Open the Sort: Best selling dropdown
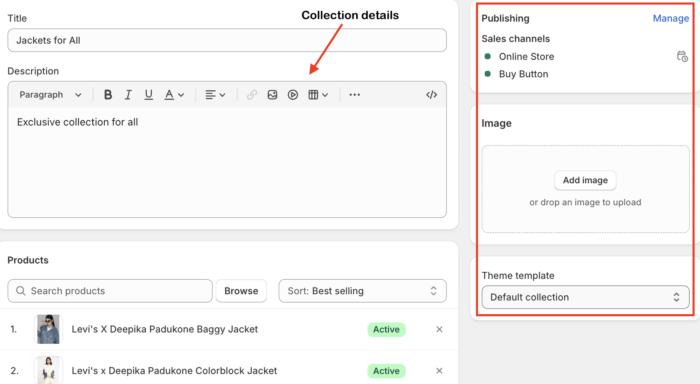This screenshot has width=700, height=384. [362, 291]
